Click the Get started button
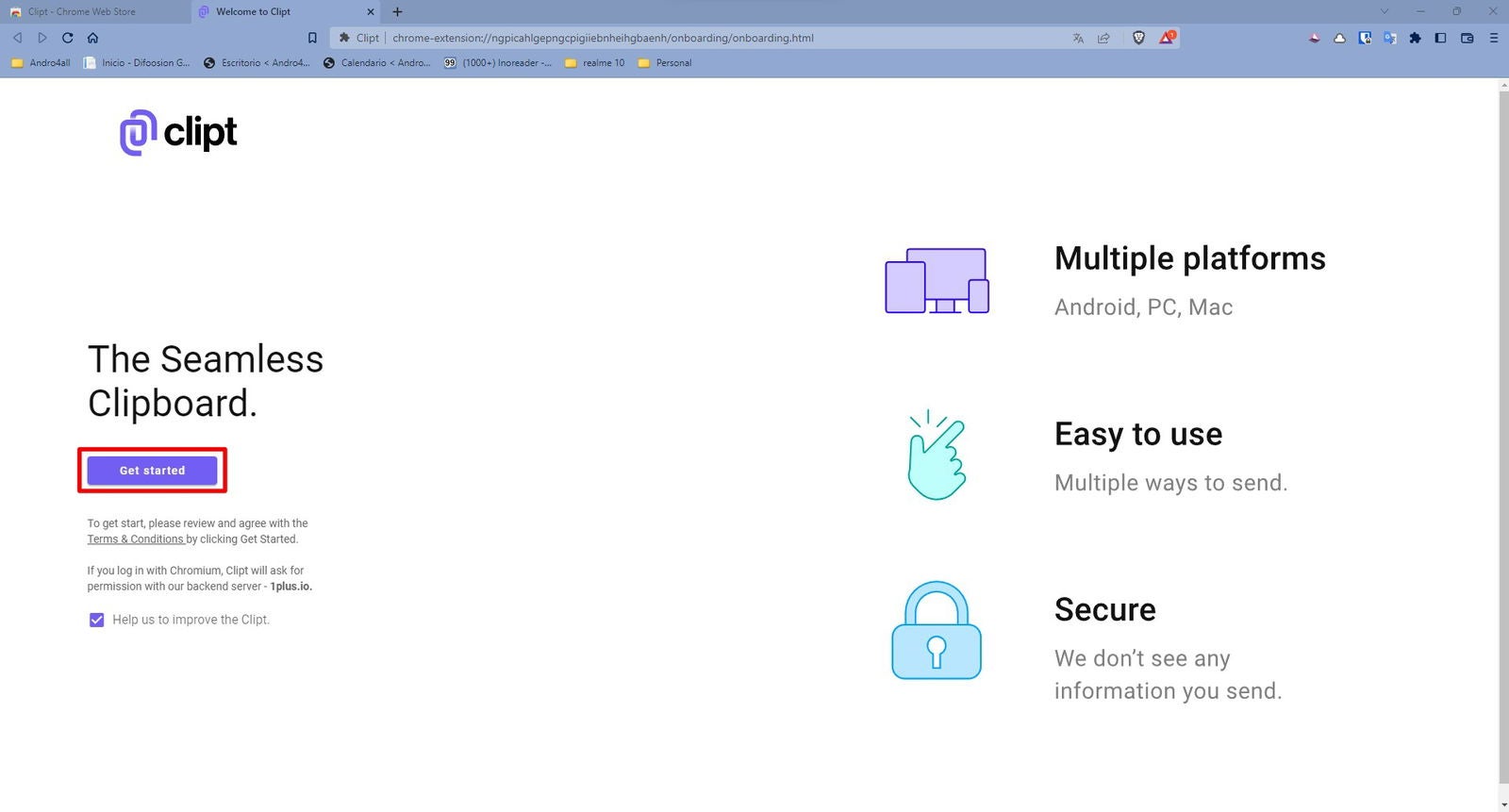The image size is (1509, 812). point(152,470)
